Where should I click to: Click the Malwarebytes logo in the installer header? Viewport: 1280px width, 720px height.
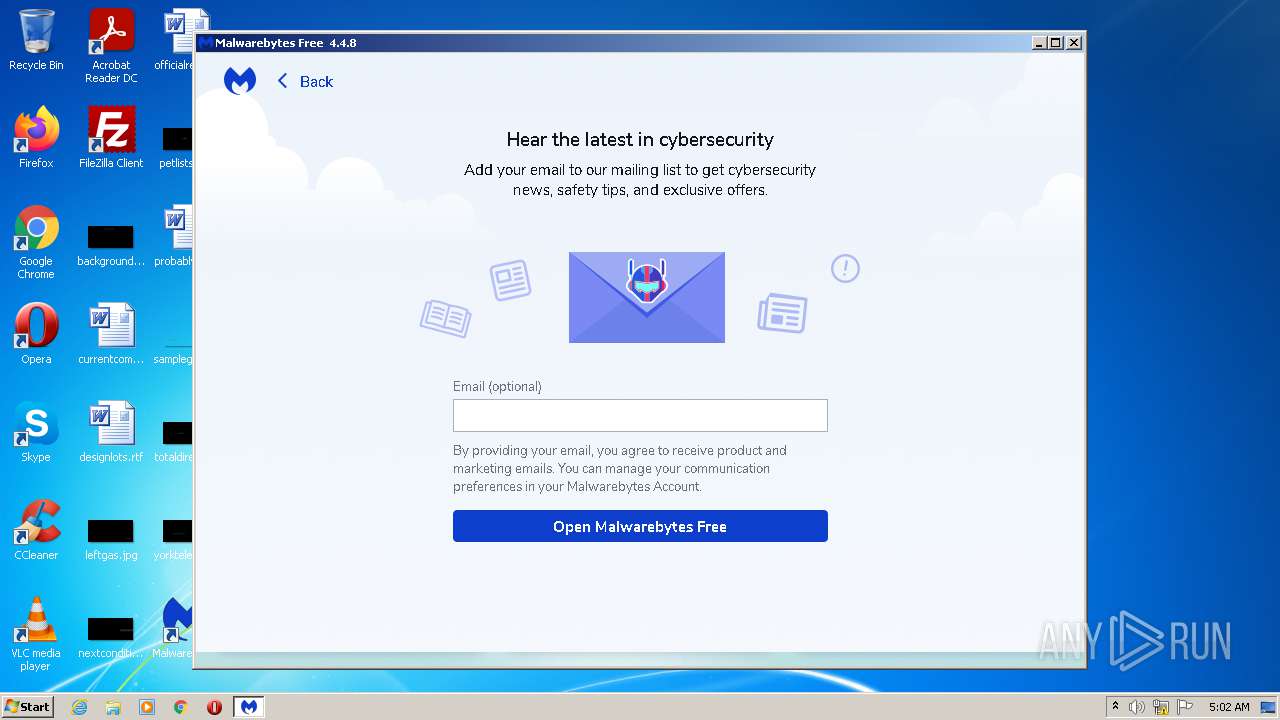240,81
